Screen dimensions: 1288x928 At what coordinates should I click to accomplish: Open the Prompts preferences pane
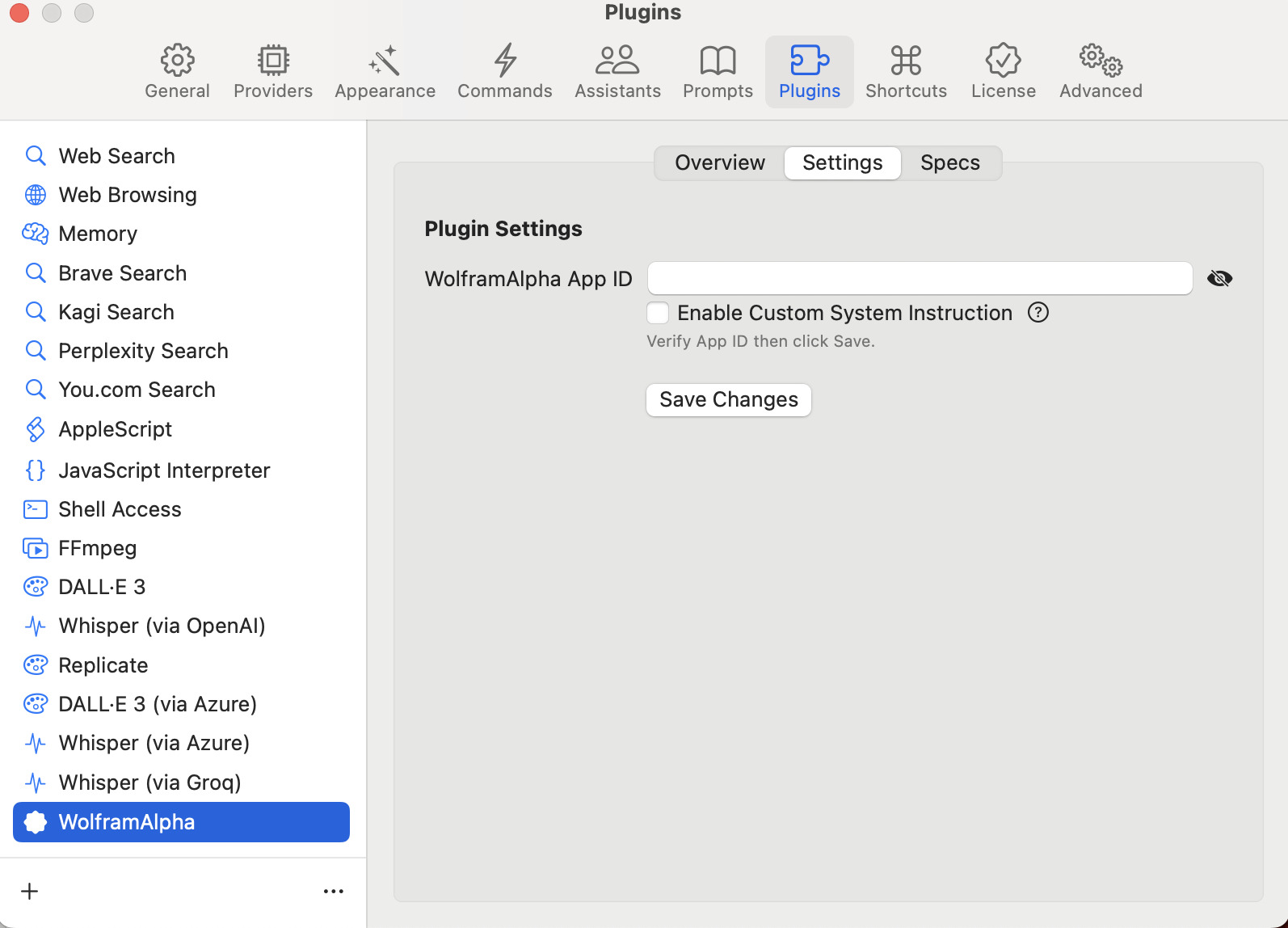[x=718, y=72]
